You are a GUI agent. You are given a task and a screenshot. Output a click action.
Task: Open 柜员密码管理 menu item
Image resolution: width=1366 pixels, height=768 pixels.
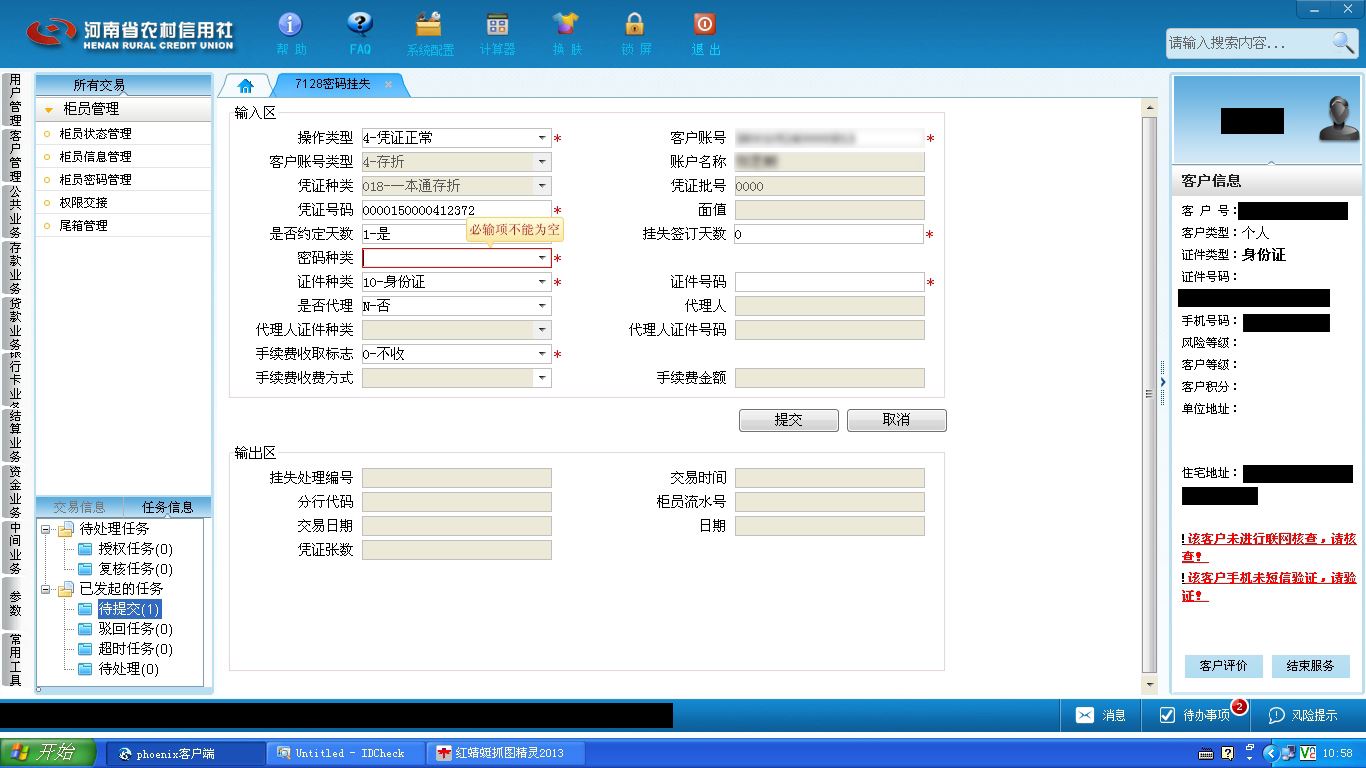pyautogui.click(x=95, y=179)
